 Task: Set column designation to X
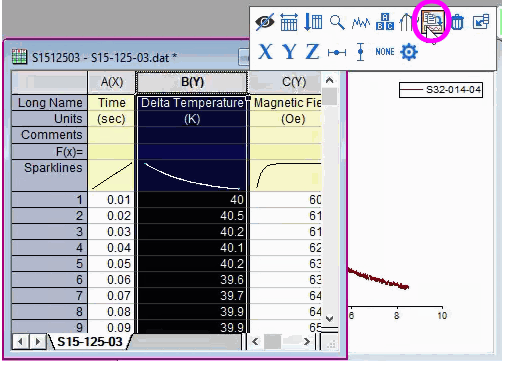(265, 52)
